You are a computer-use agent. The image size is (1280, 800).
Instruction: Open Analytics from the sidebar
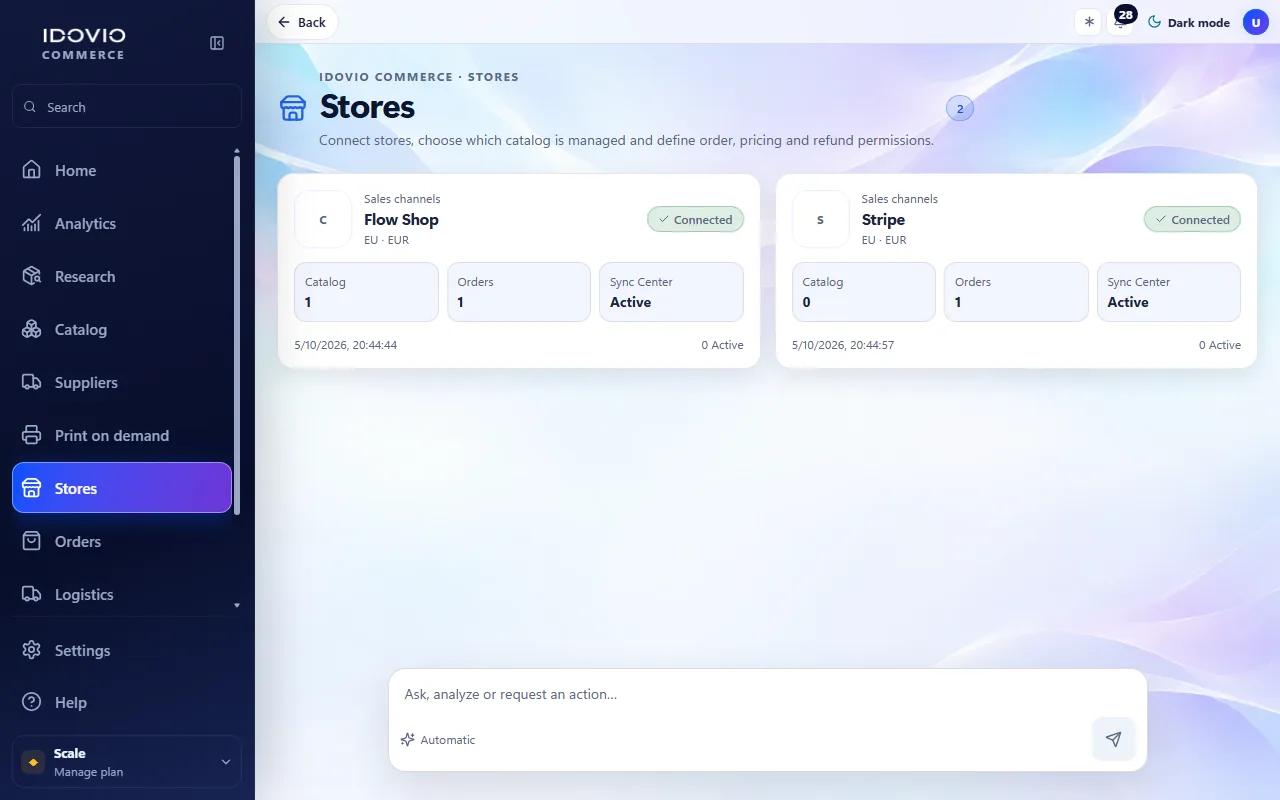pyautogui.click(x=121, y=223)
